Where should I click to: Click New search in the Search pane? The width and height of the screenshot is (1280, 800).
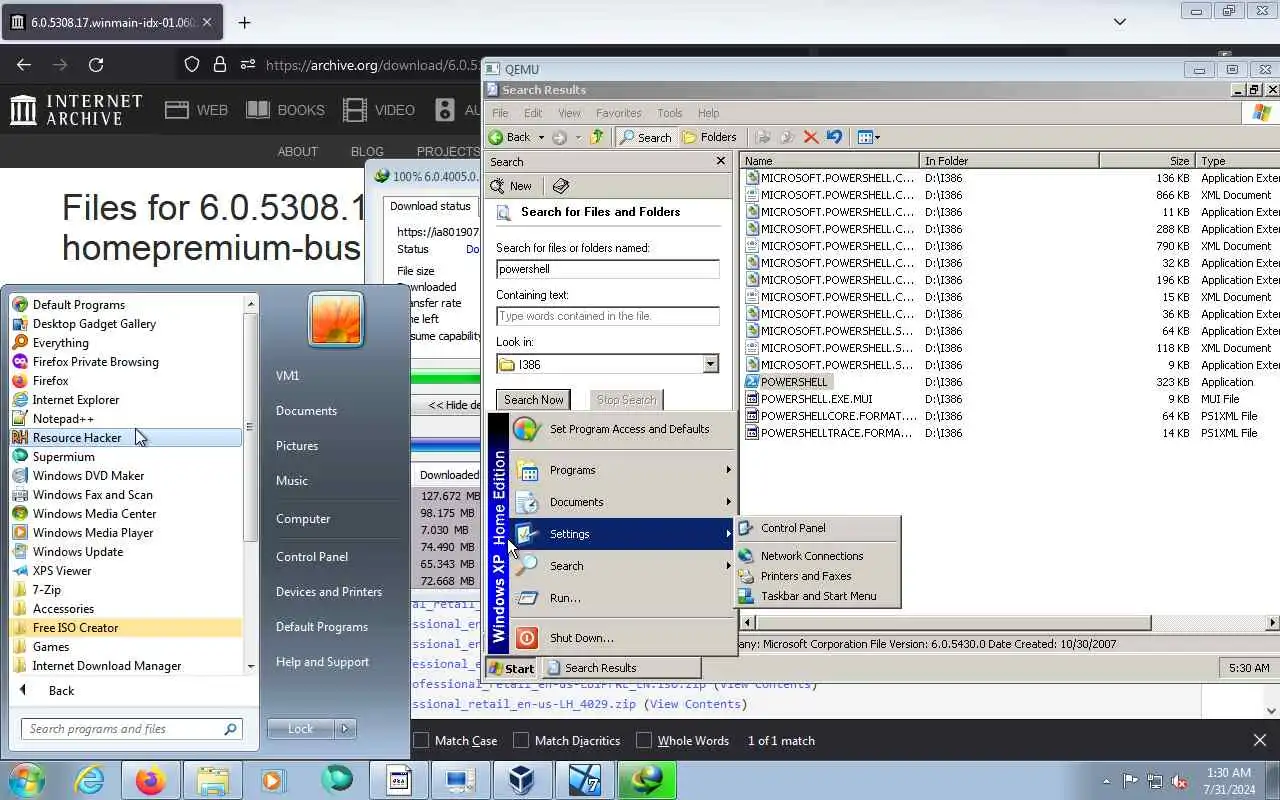tap(512, 186)
